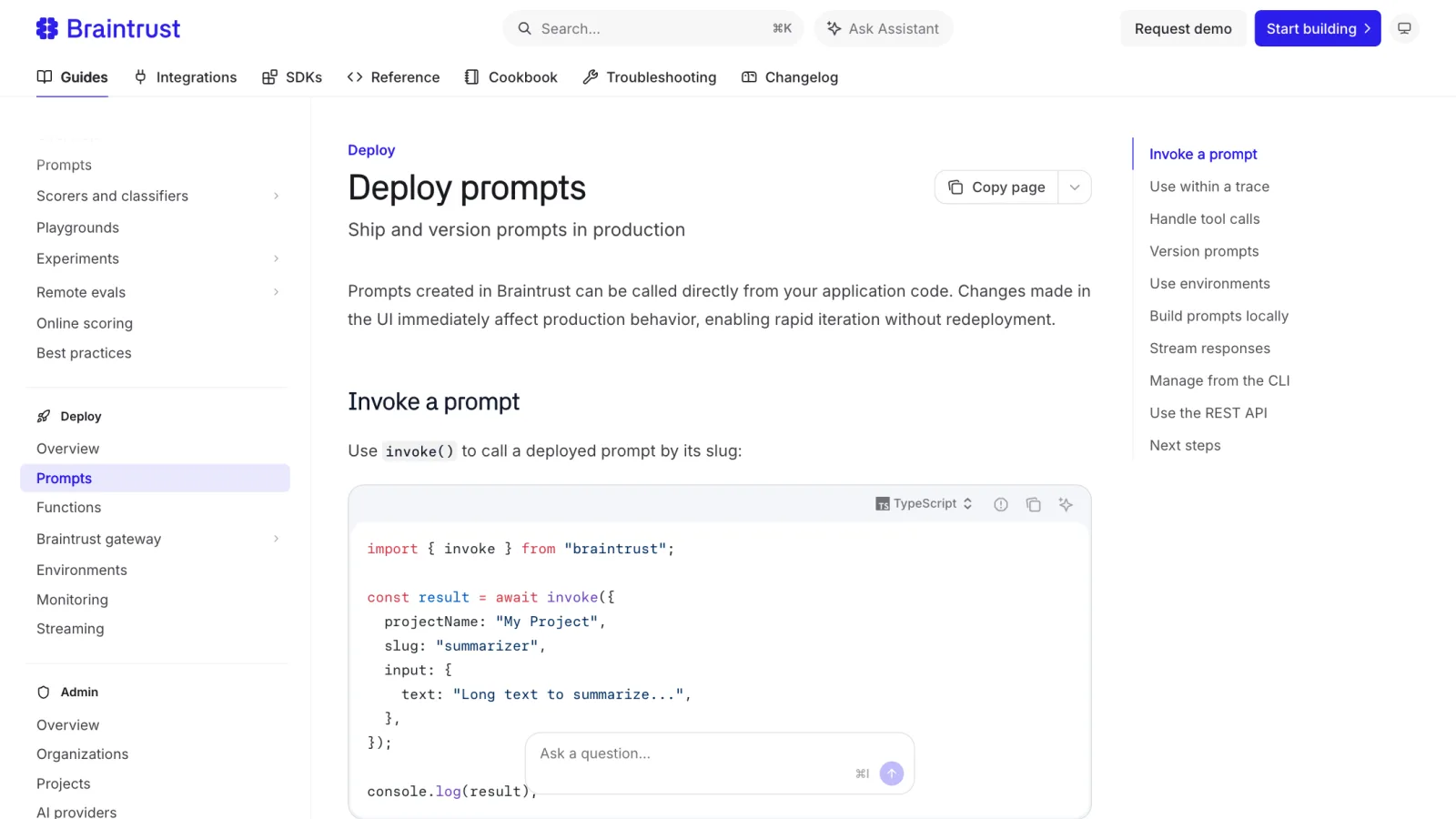The height and width of the screenshot is (819, 1456).
Task: Click the Copy page clipboard icon
Action: point(955,187)
